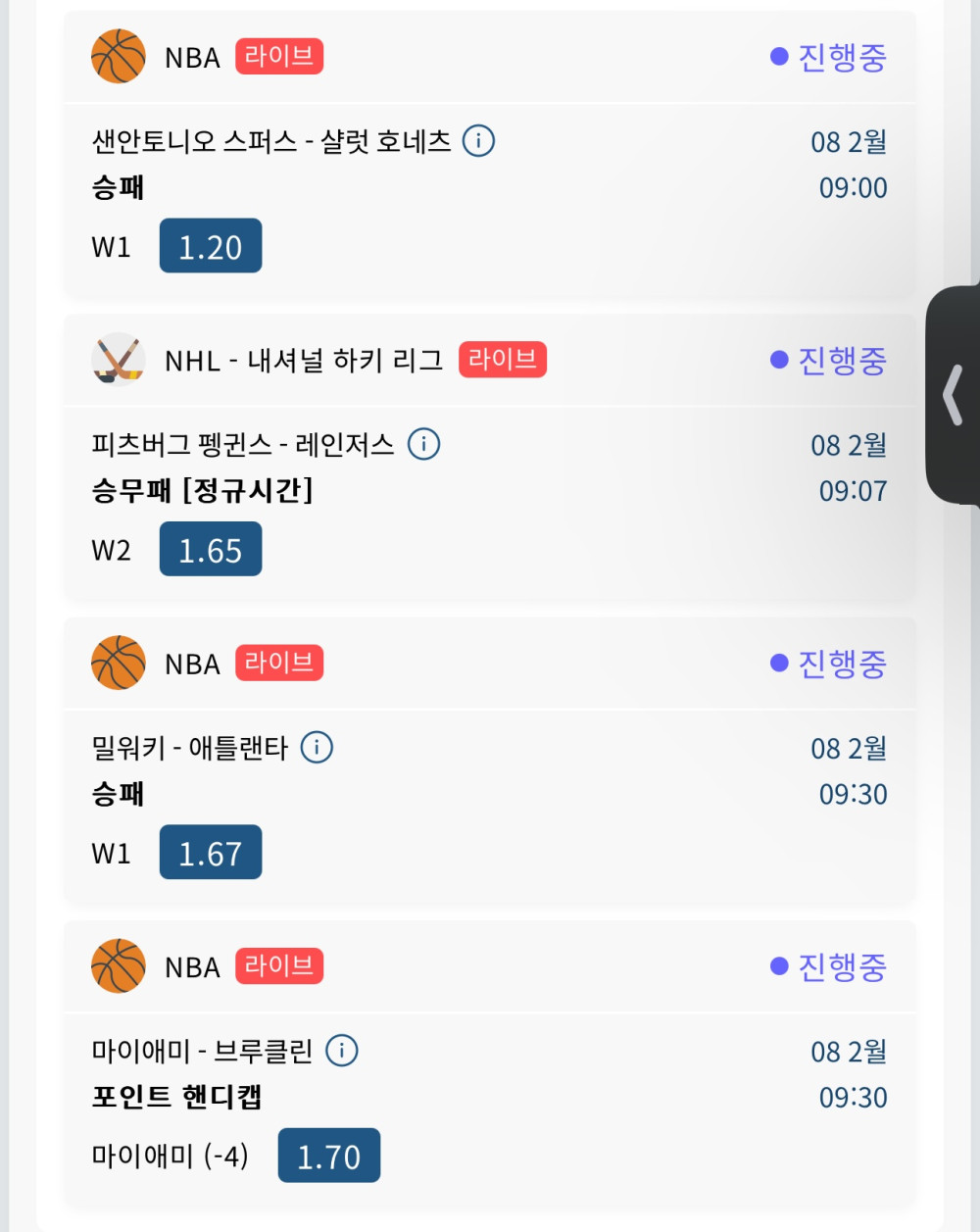The height and width of the screenshot is (1232, 980).
Task: Click the basketball icon for 밀워키 - 애틀랜타
Action: 119,664
